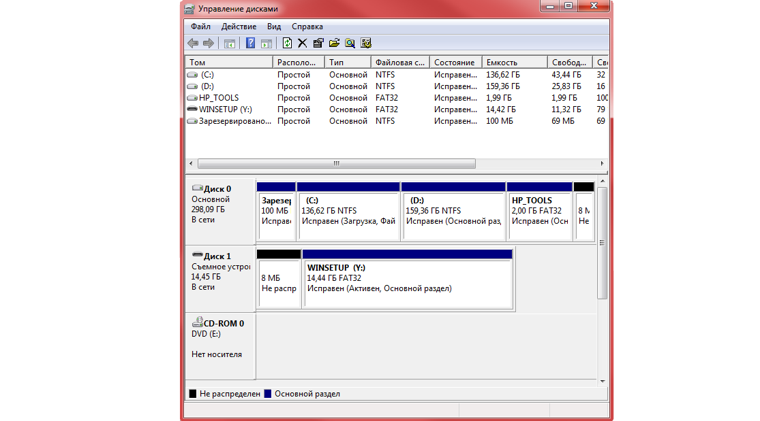This screenshot has height=421, width=760.
Task: Click the black Не распределен legend swatch
Action: coord(192,394)
